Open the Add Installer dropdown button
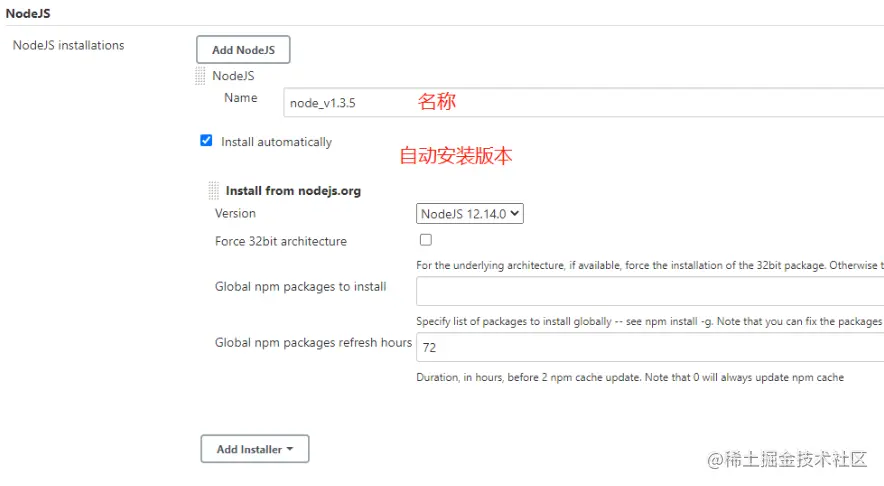The image size is (884, 486). (x=255, y=449)
